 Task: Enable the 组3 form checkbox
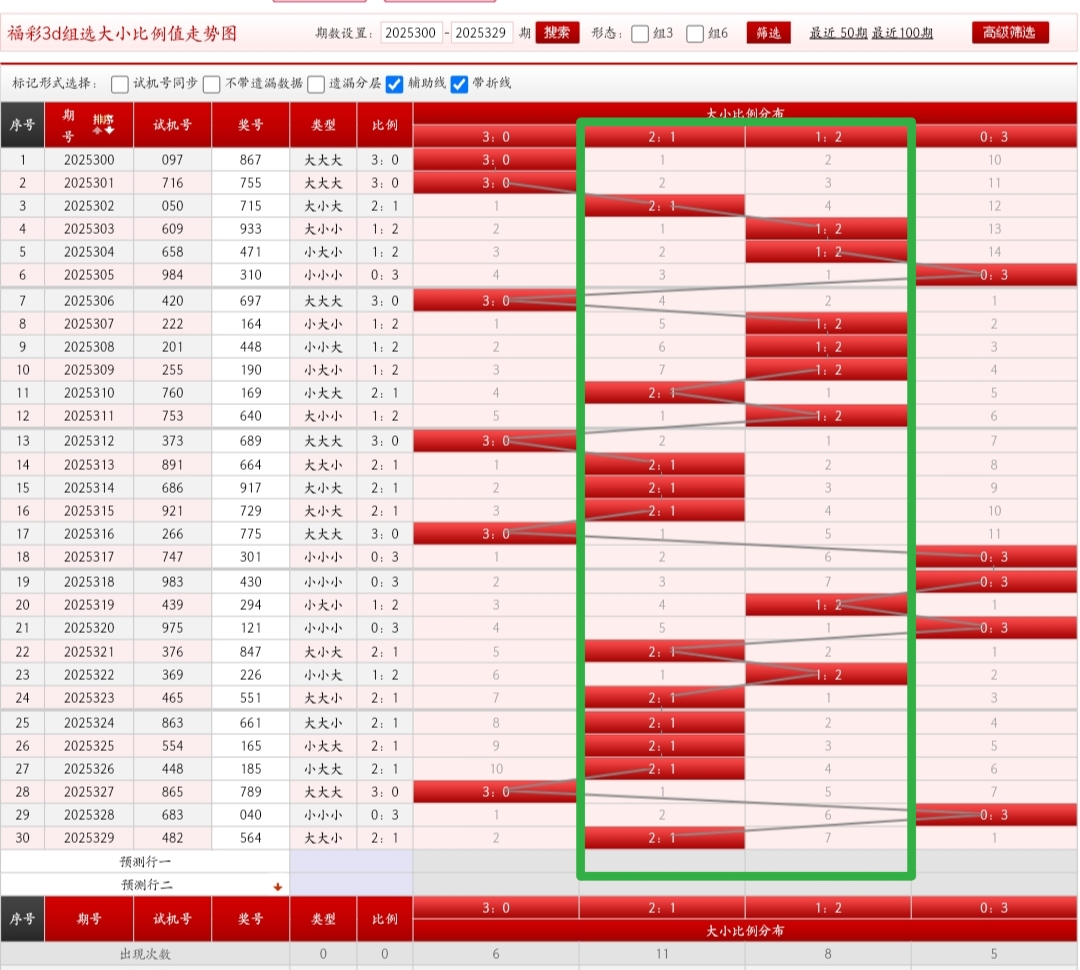click(641, 33)
